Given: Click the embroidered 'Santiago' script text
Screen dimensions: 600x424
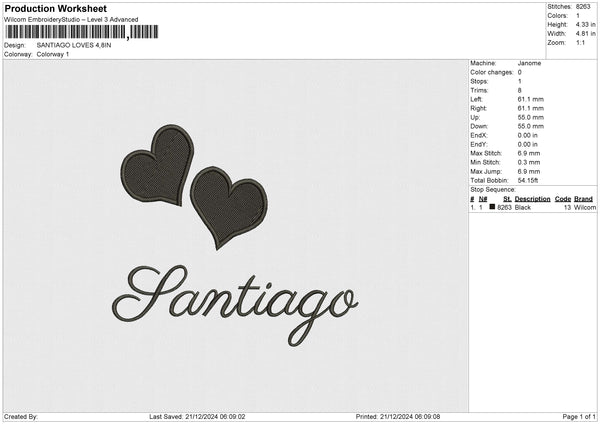Looking at the screenshot, I should [235, 304].
